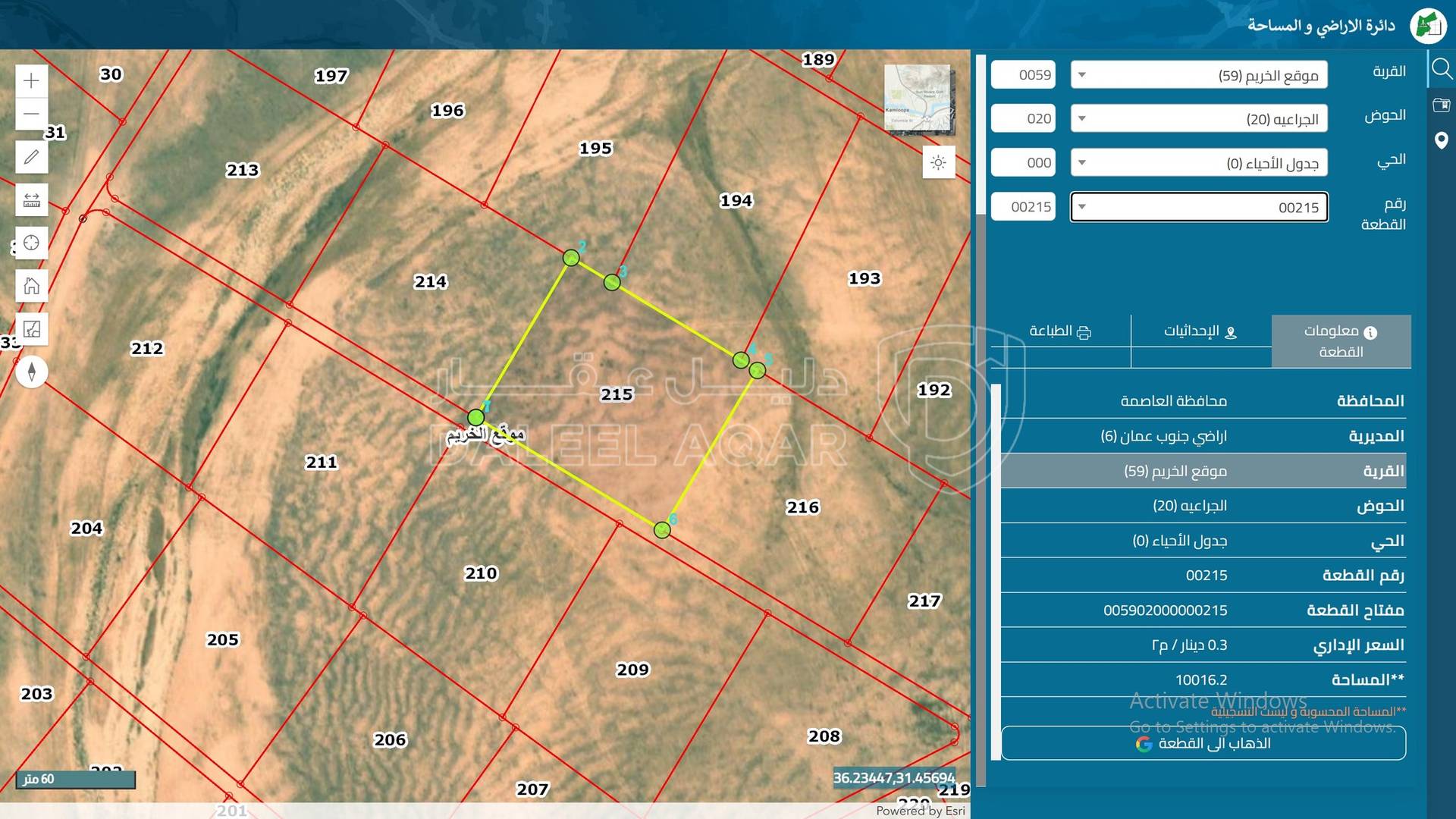
Task: Click the zoom out minus button
Action: (x=31, y=114)
